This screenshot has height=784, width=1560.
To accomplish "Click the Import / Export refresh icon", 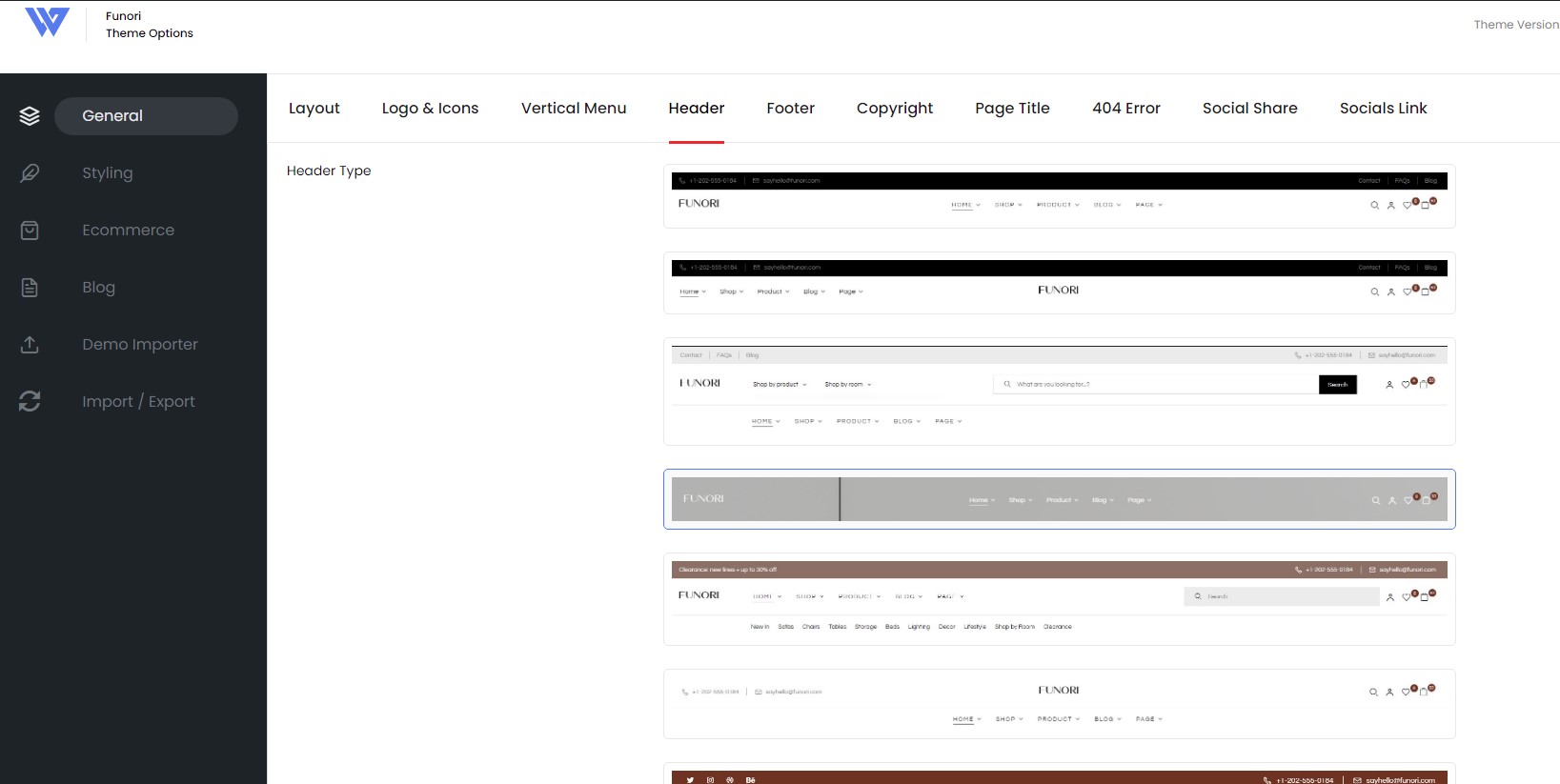I will (x=30, y=402).
